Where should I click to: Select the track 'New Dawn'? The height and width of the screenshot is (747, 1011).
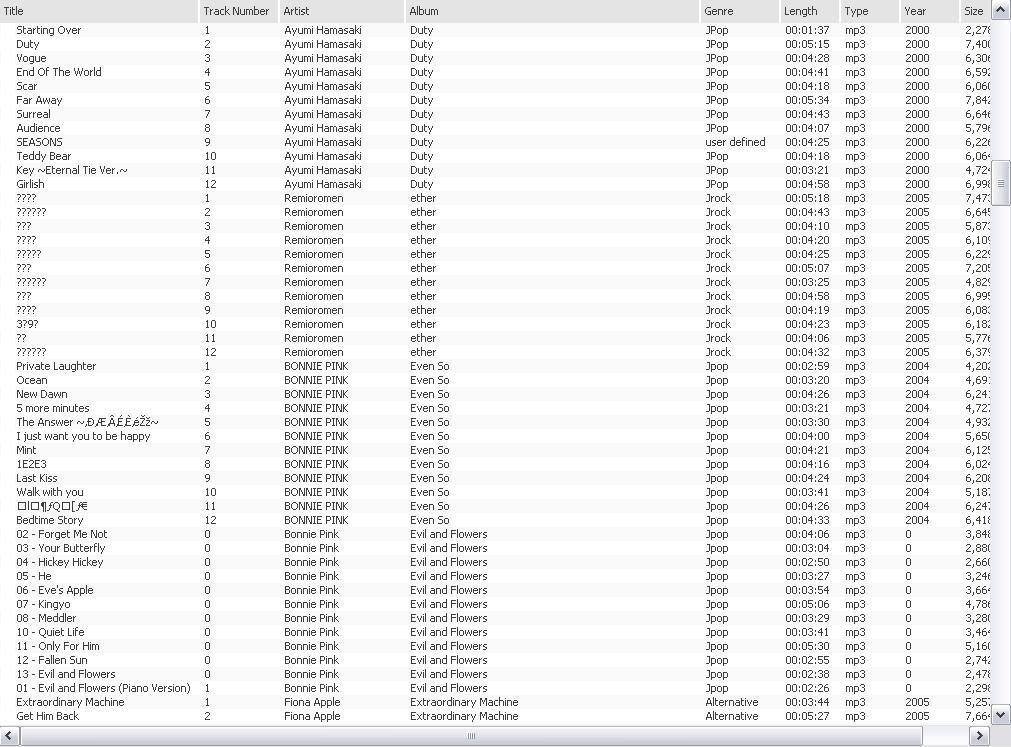tap(42, 394)
